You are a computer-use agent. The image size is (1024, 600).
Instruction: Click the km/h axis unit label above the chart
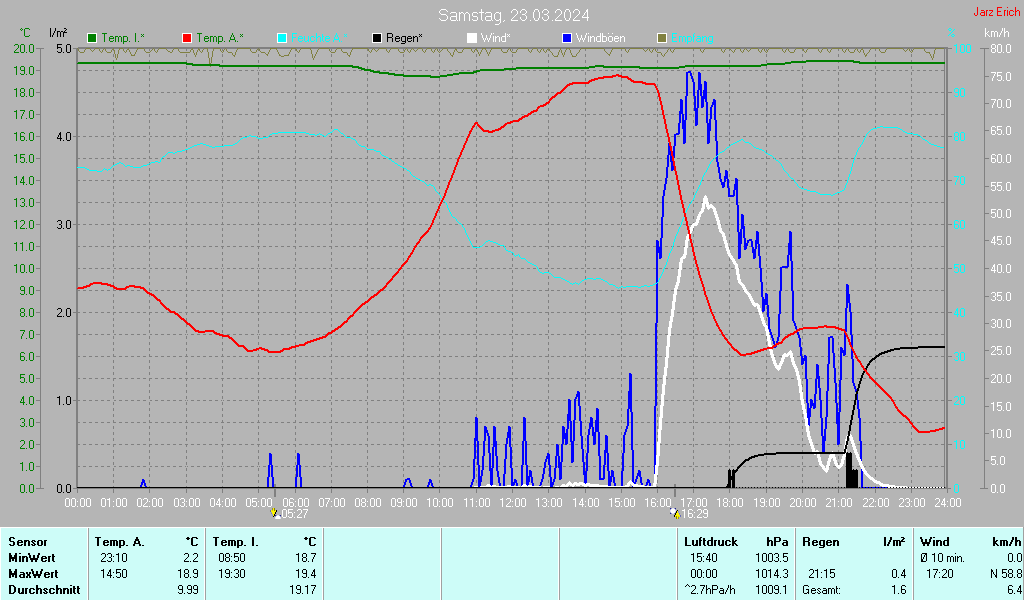997,33
